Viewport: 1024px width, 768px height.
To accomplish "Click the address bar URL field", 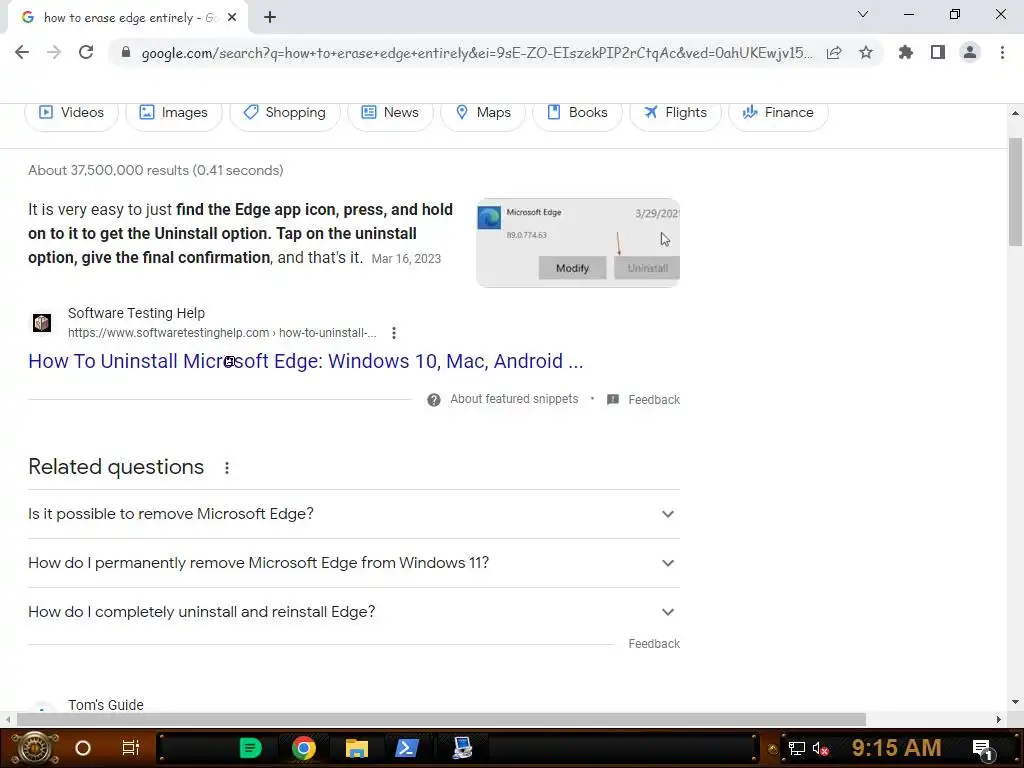I will (x=477, y=53).
